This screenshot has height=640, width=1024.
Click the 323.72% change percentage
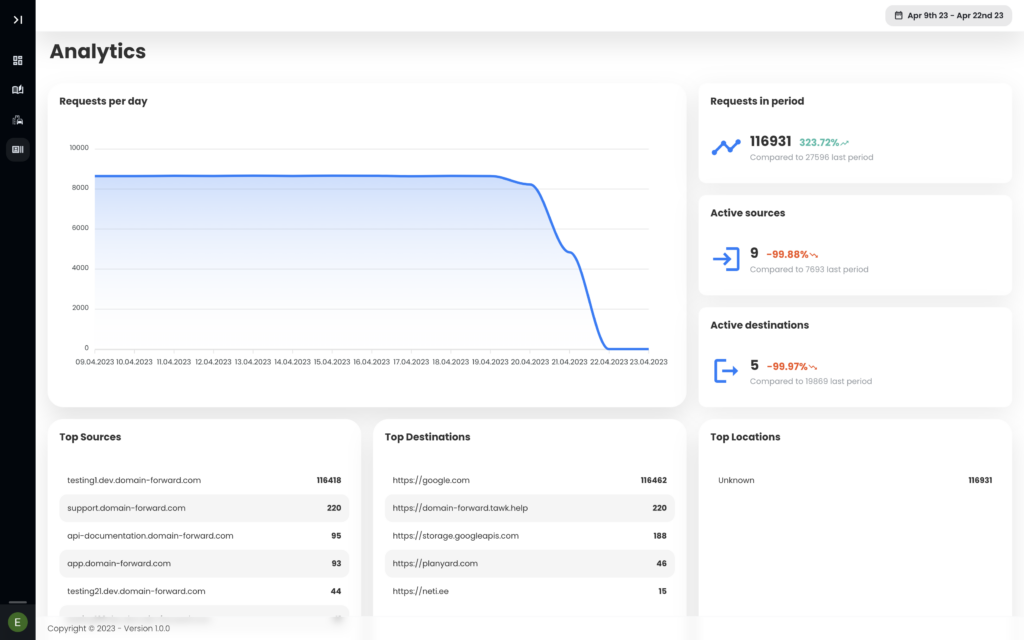819,142
